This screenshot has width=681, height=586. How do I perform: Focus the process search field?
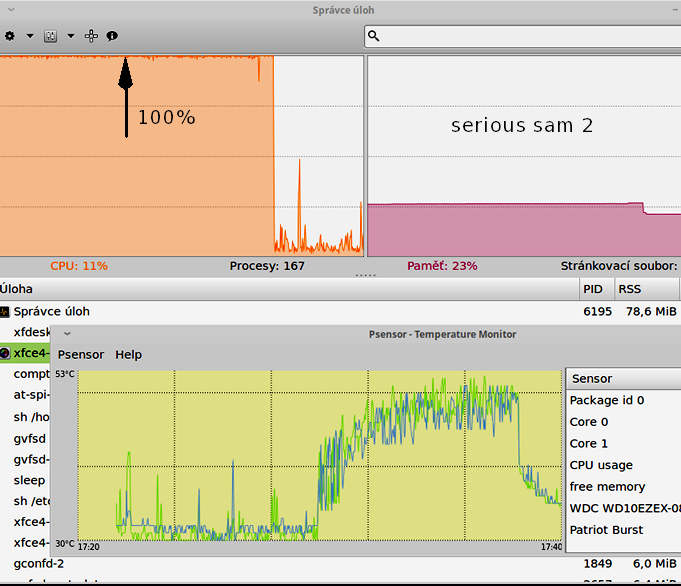[520, 36]
